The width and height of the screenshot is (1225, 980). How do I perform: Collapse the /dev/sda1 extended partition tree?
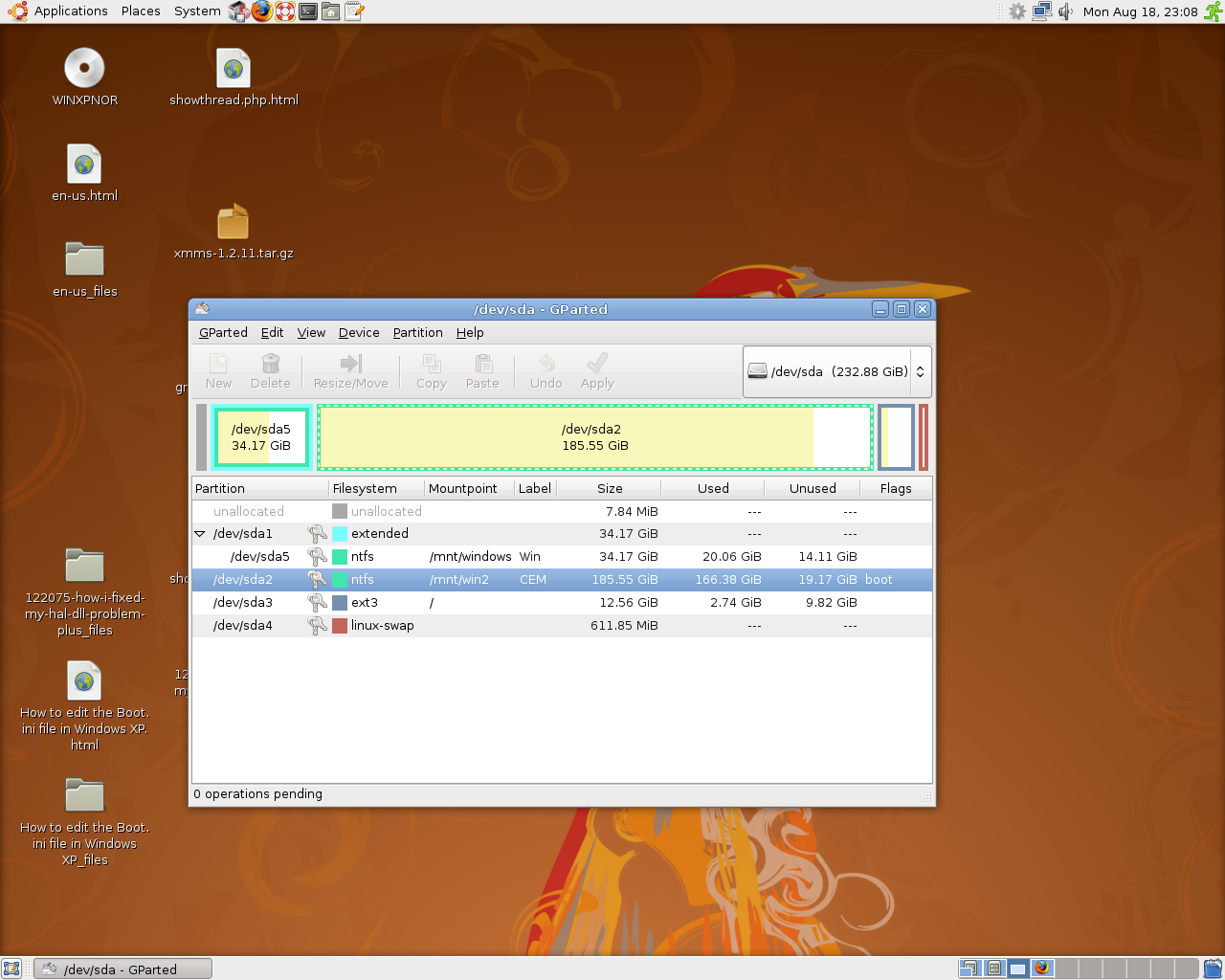click(200, 534)
